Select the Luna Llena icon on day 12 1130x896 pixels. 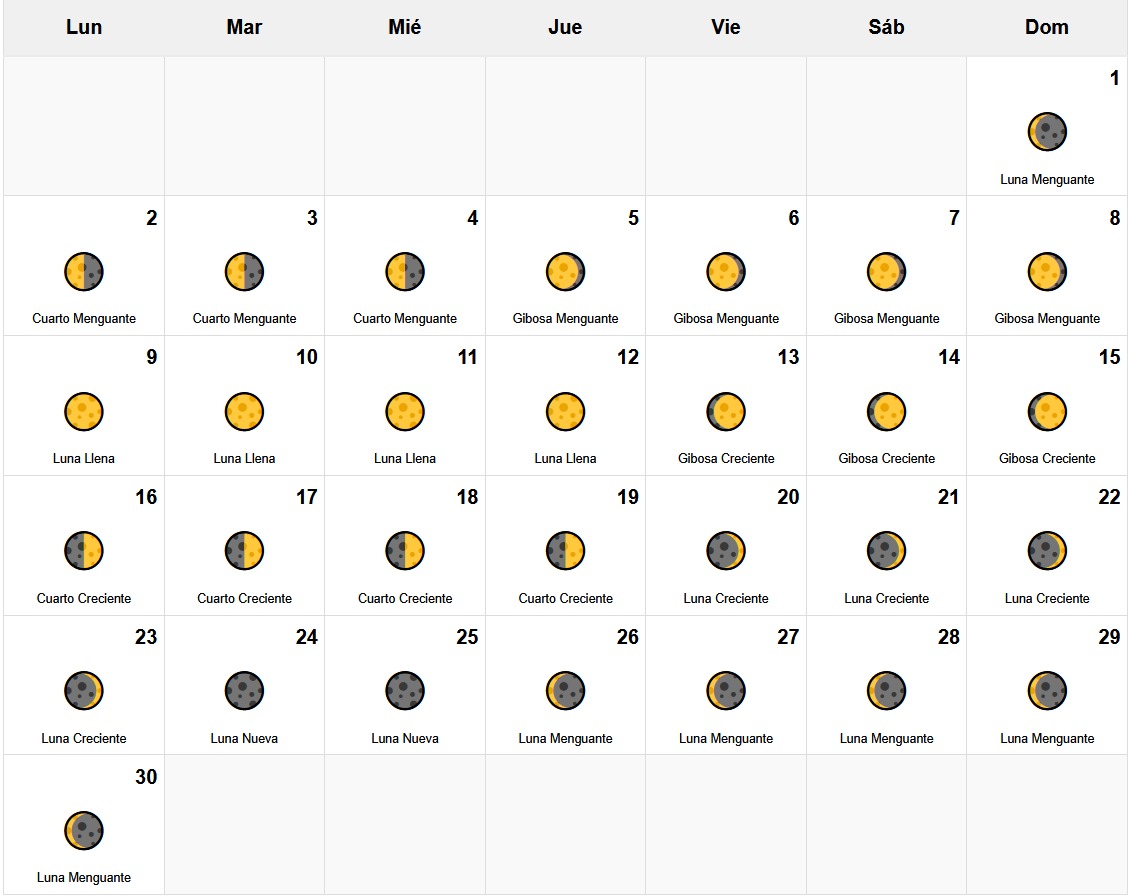[565, 411]
